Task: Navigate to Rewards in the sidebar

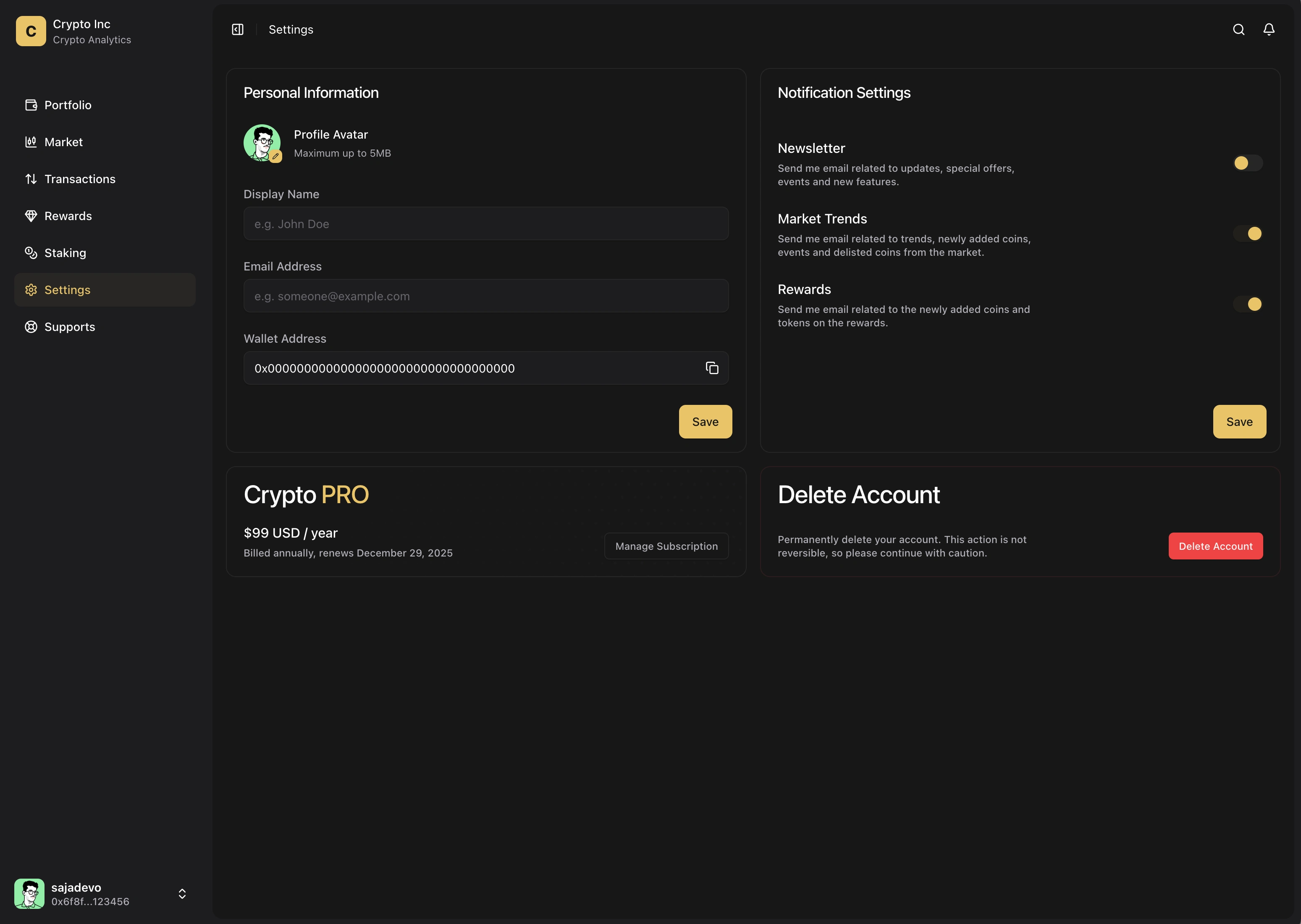Action: point(105,216)
